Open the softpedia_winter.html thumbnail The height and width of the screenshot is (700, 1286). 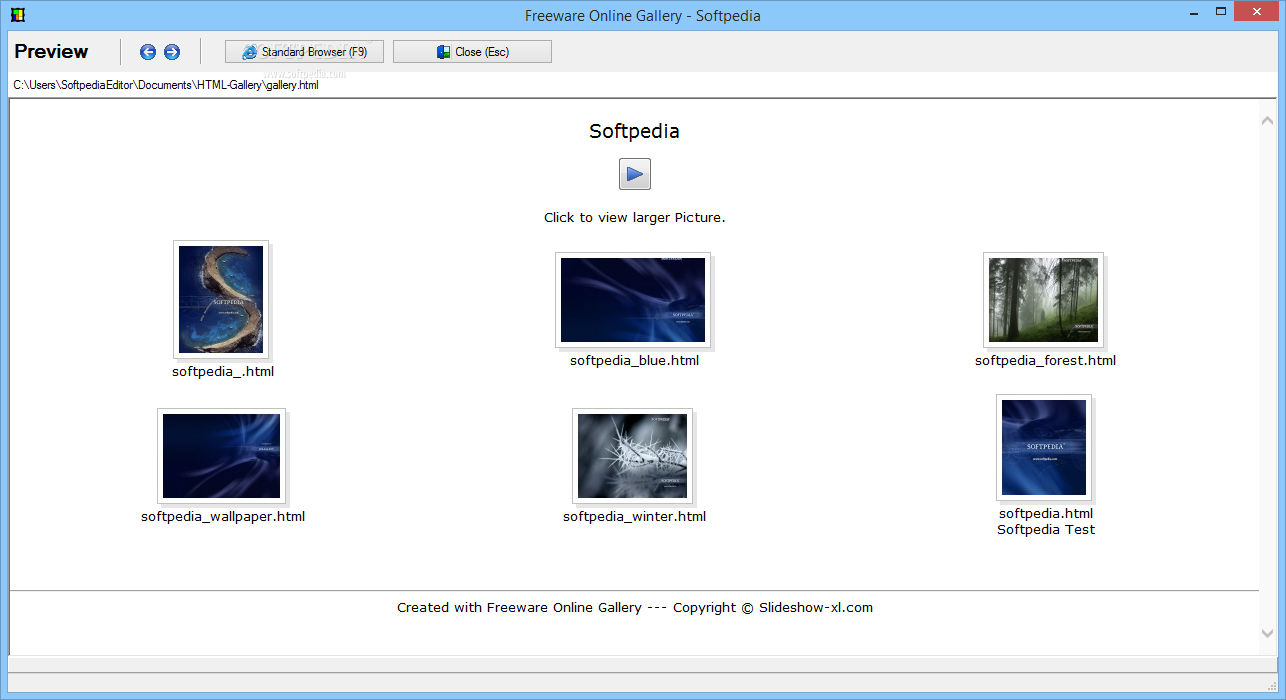[633, 456]
